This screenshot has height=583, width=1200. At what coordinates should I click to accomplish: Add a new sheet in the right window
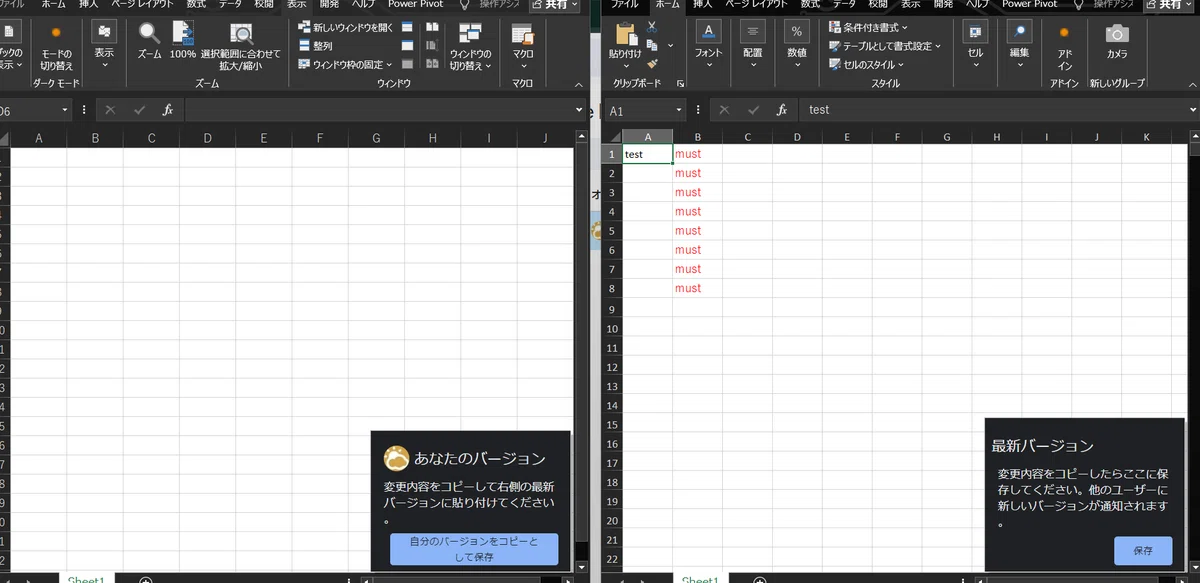click(x=759, y=580)
